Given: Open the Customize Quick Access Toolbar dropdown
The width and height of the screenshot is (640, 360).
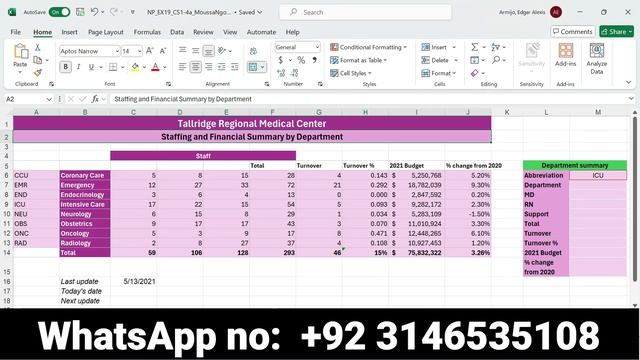Looking at the screenshot, I should click(x=133, y=12).
